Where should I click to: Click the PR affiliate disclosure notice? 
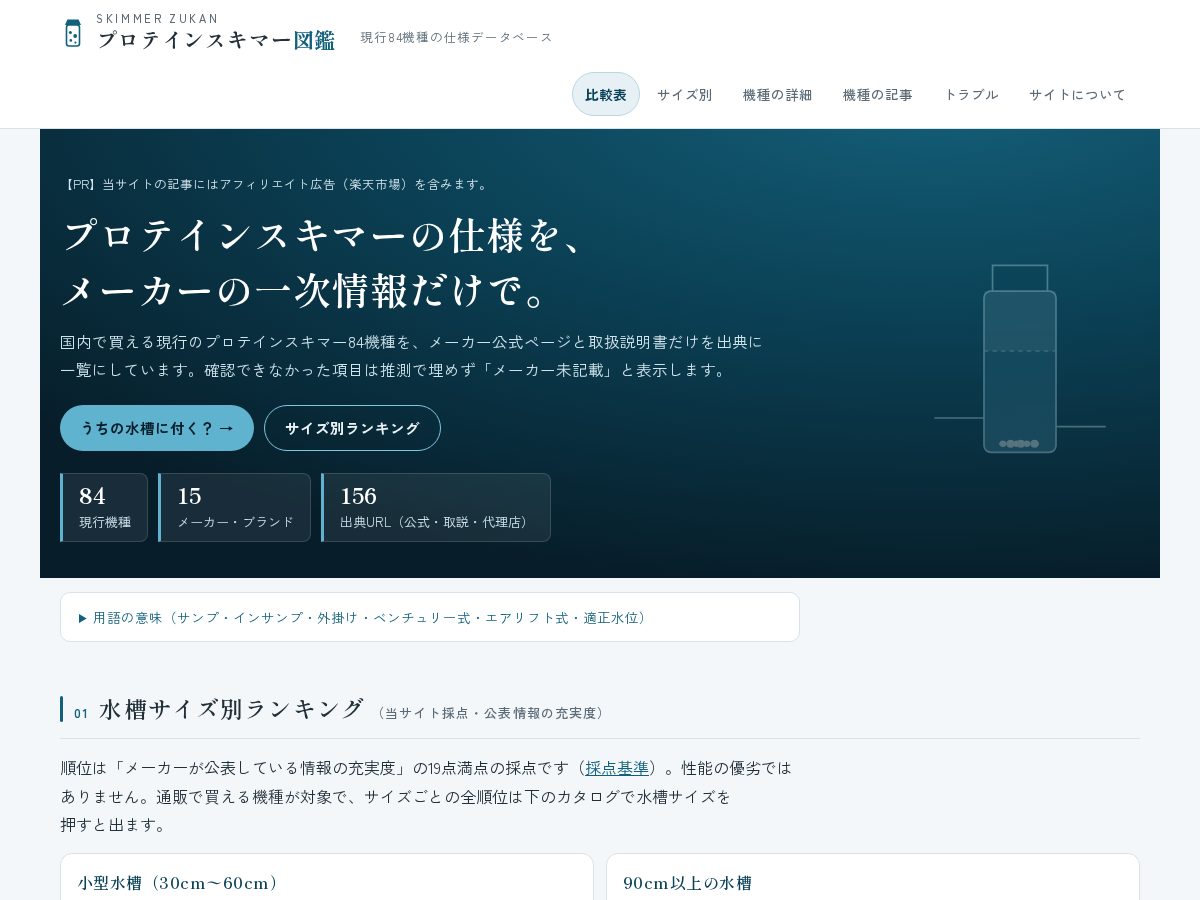pos(277,184)
